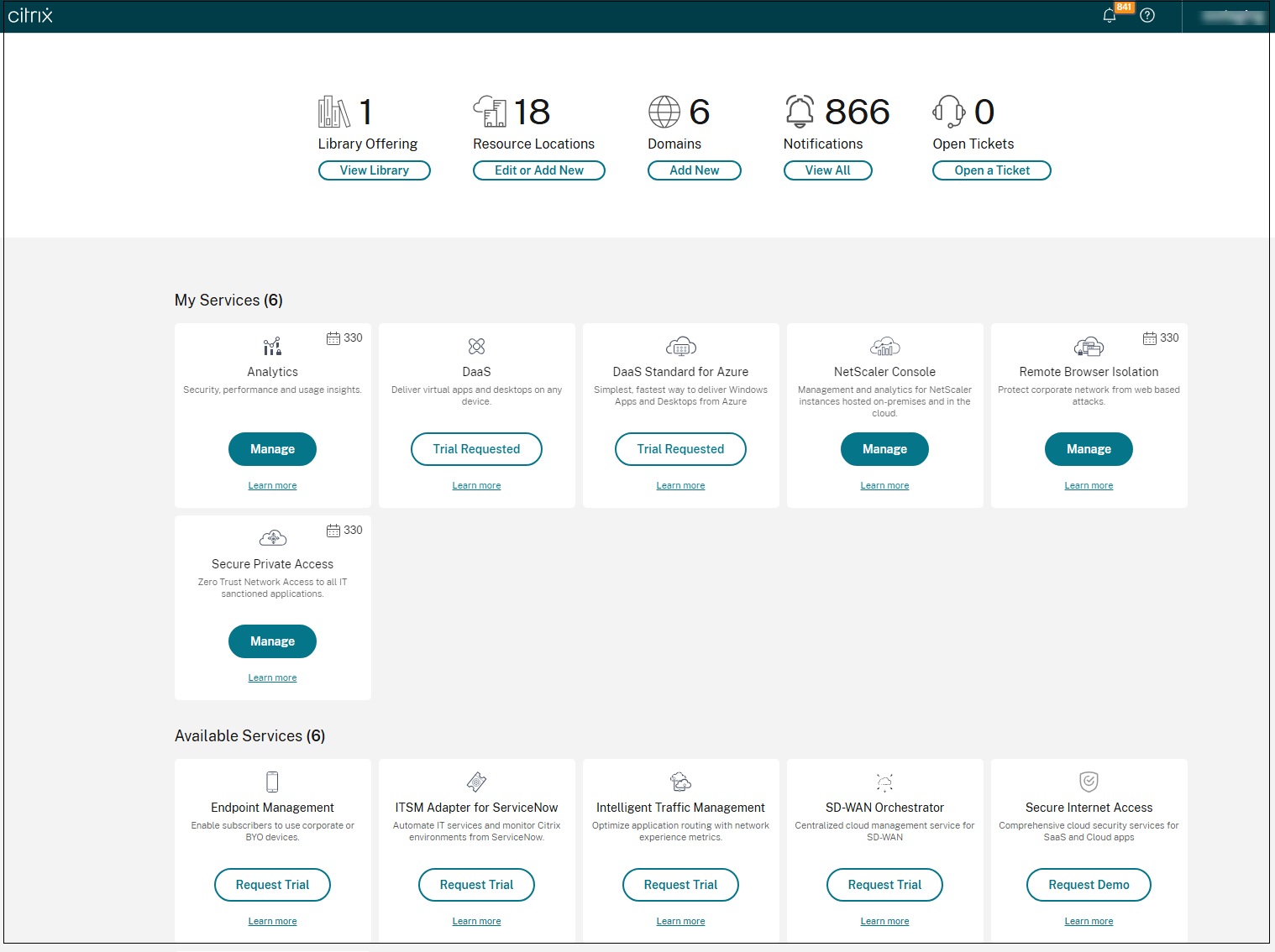Request Demo for Secure Internet Access
This screenshot has width=1275, height=952.
coord(1089,885)
